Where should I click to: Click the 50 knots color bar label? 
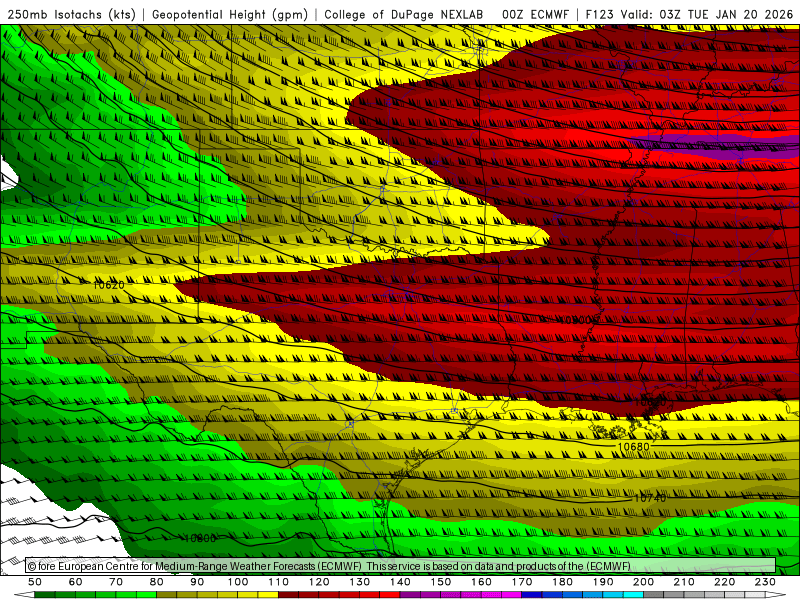35,582
